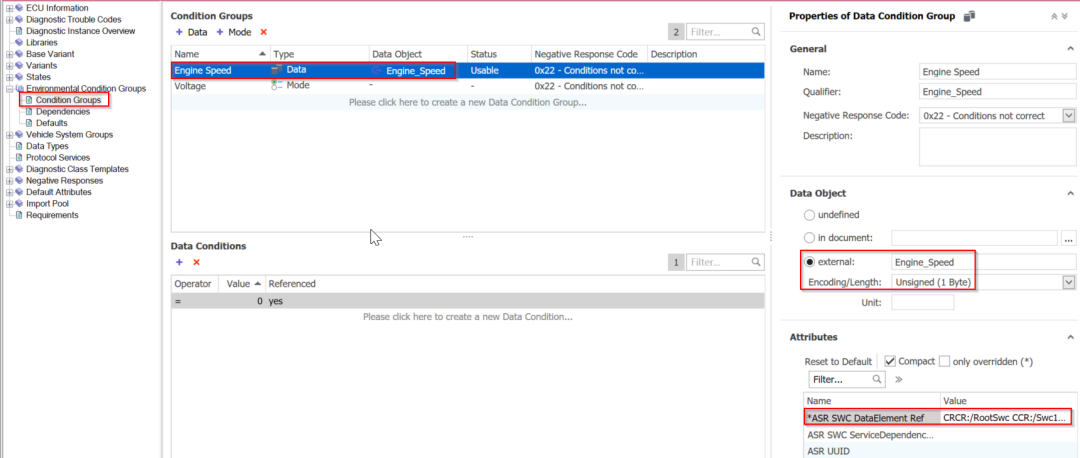Viewport: 1080px width, 458px height.
Task: Open the Data Types item
Action: coord(48,146)
